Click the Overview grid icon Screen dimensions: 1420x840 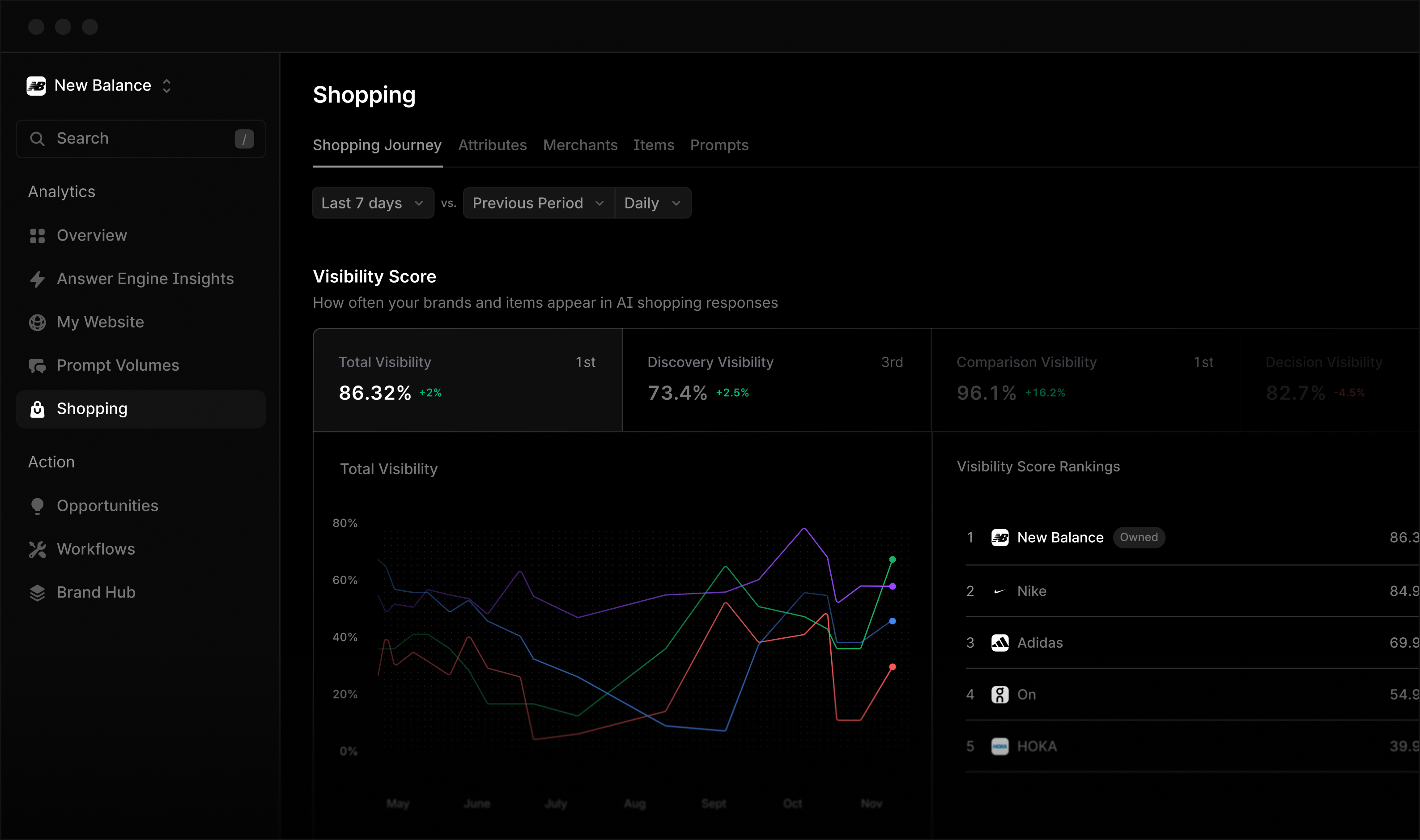click(x=38, y=235)
